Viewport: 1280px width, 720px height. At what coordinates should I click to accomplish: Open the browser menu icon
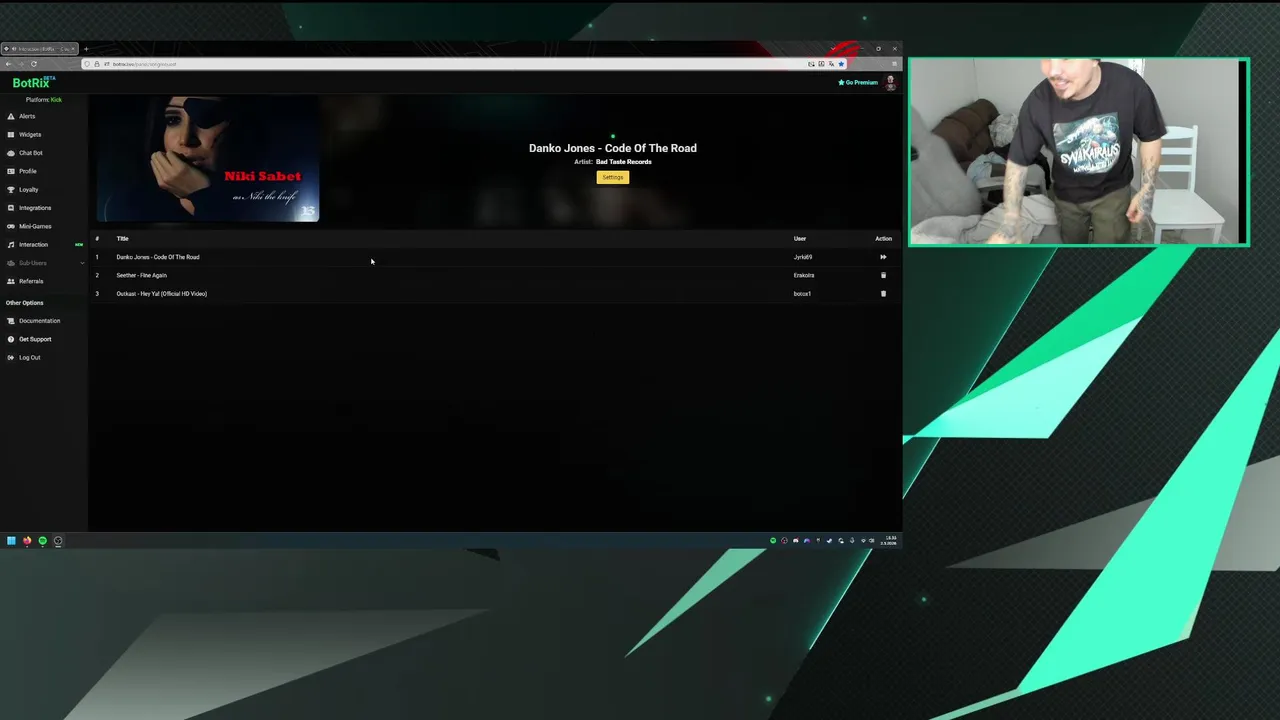coord(894,64)
